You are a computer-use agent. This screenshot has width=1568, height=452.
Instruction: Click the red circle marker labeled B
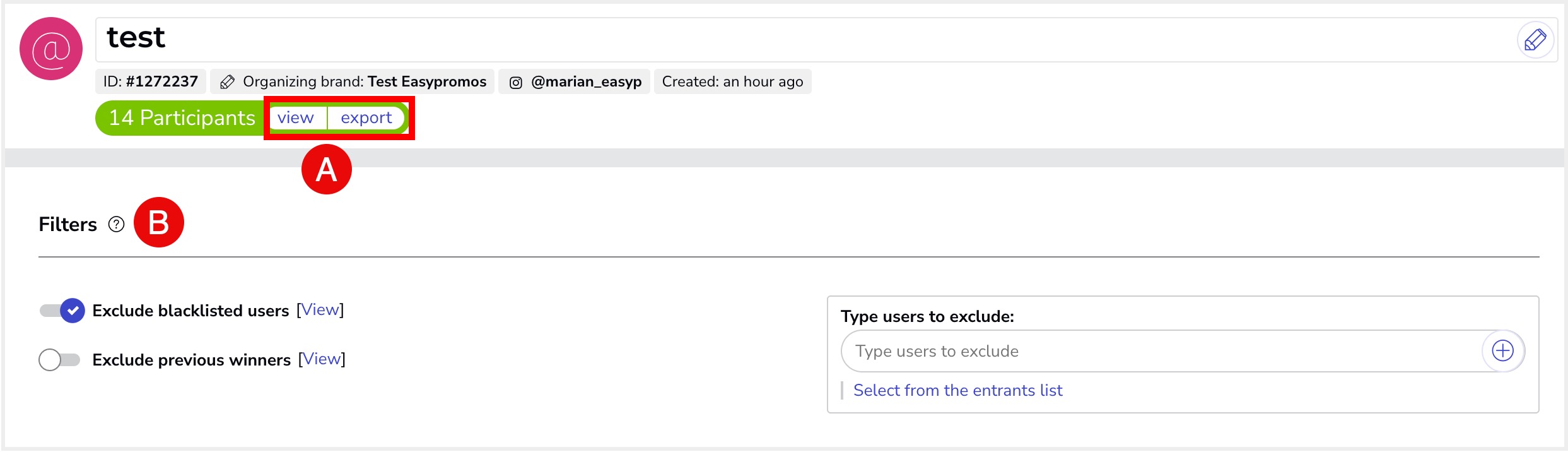[x=158, y=222]
